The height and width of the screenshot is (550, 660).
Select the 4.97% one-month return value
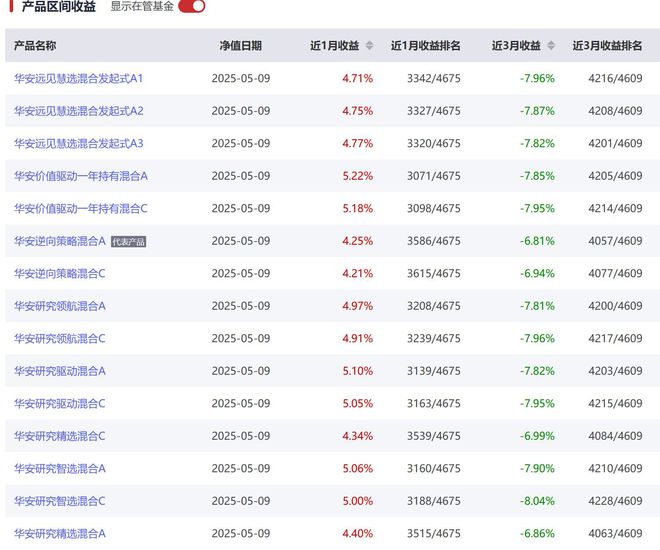coord(358,306)
